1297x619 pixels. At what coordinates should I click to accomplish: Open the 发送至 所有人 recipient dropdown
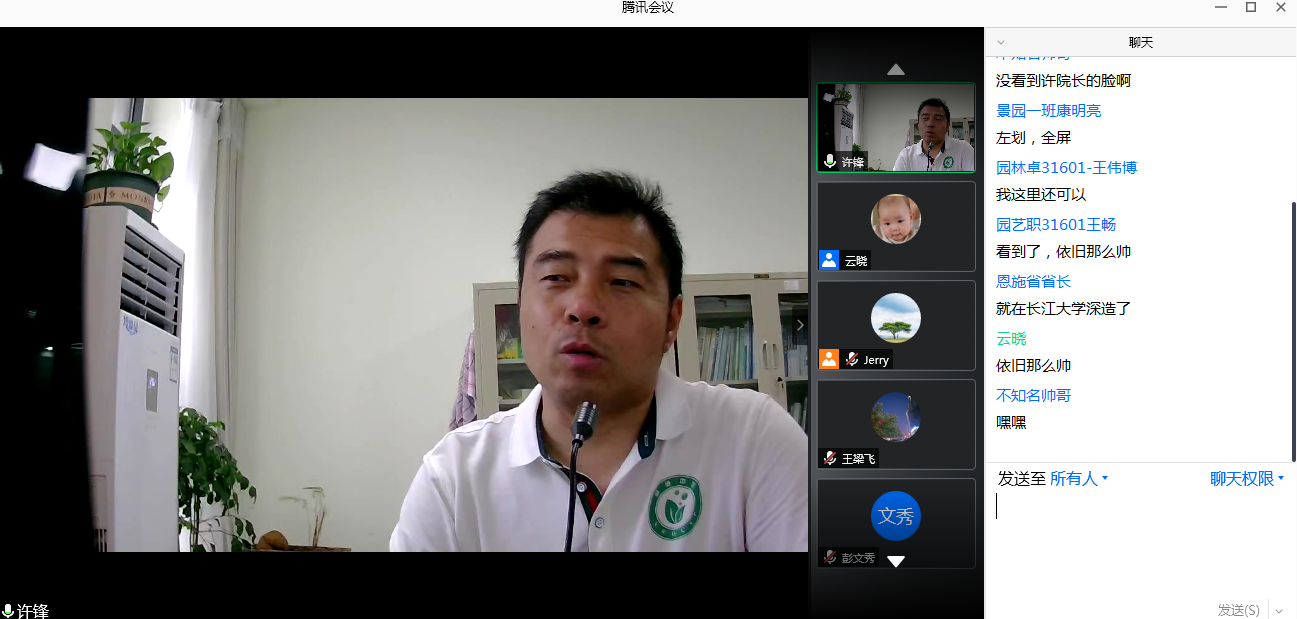[1079, 479]
